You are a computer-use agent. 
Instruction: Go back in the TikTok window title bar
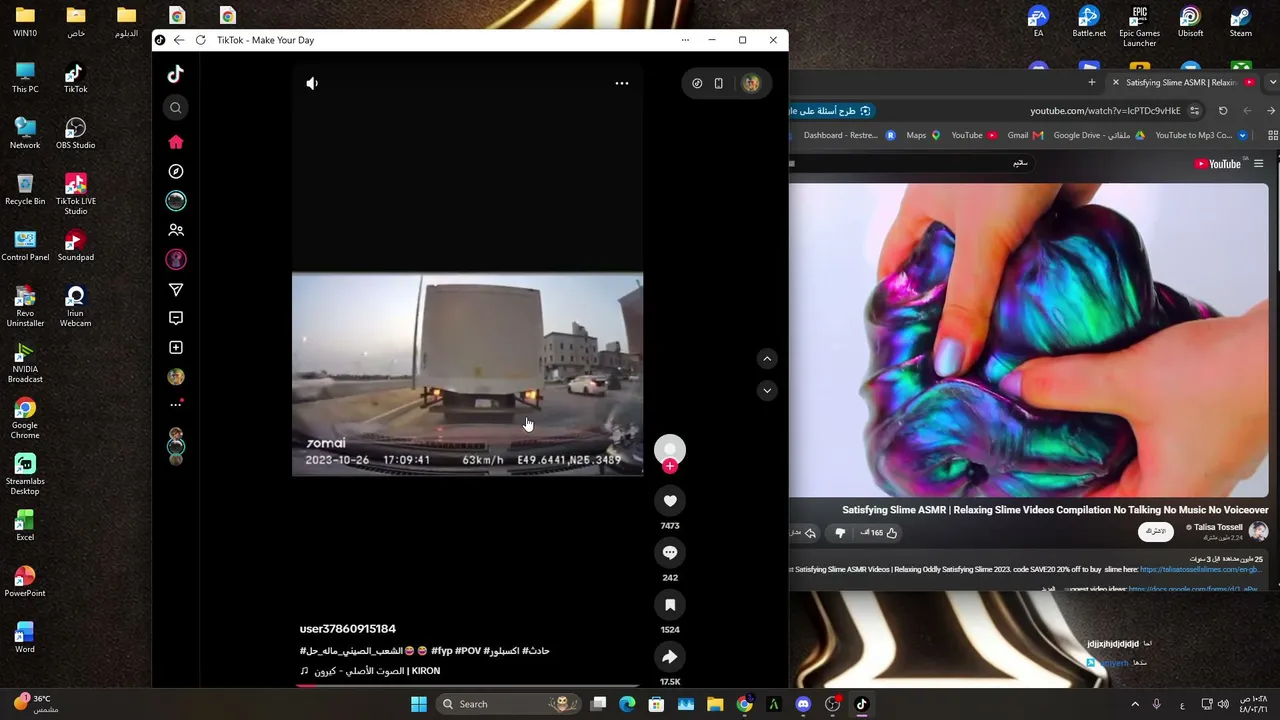(179, 40)
